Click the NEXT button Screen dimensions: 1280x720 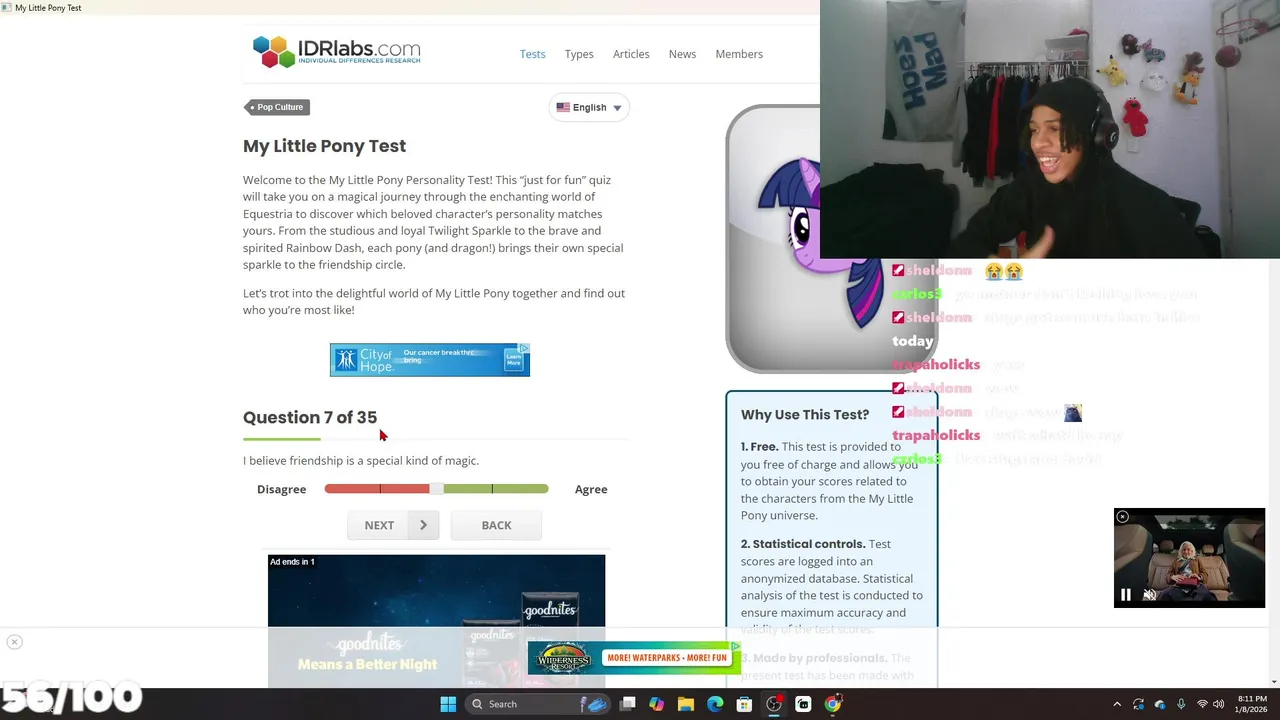tap(392, 525)
